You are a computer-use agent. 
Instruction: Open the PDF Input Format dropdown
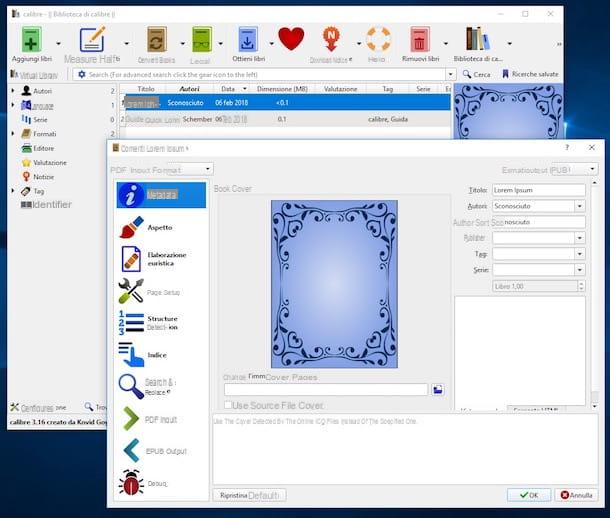tap(207, 169)
